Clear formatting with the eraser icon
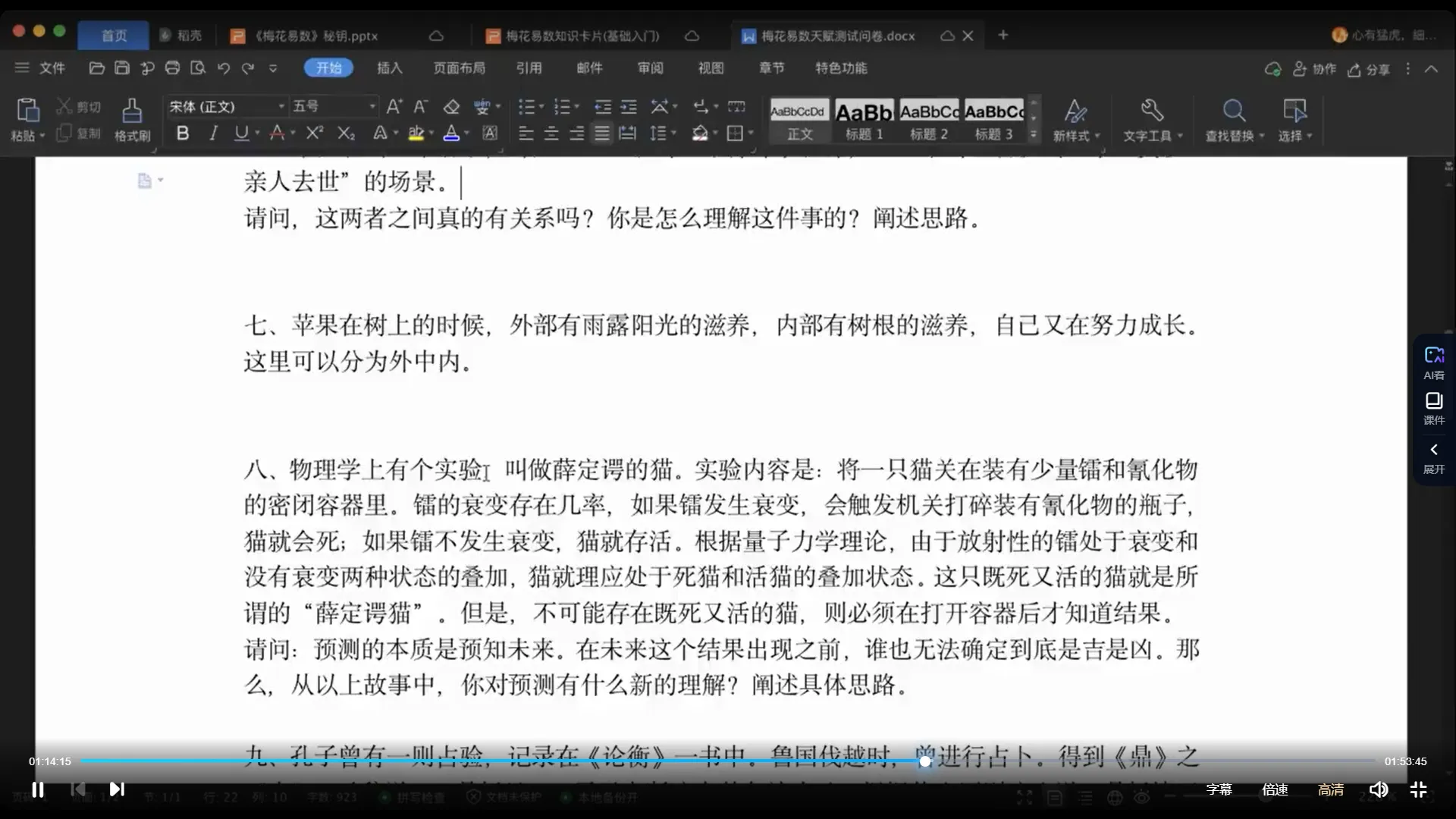Screen dimensions: 1456x819 (x=451, y=106)
